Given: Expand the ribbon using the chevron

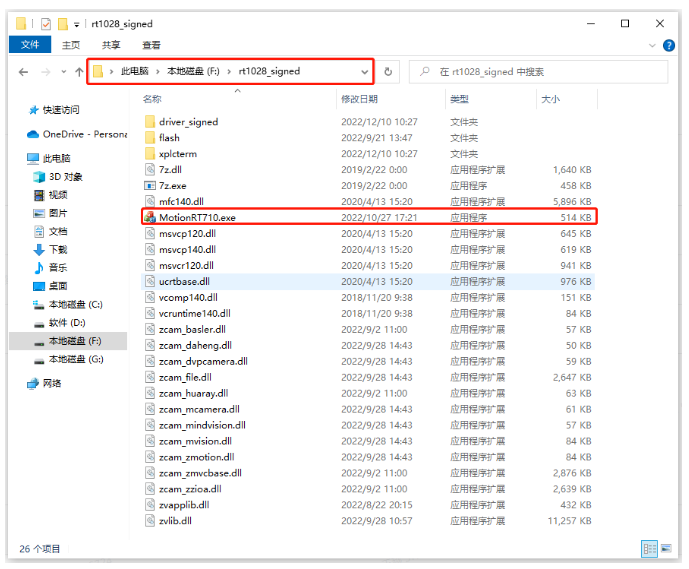Looking at the screenshot, I should pyautogui.click(x=652, y=45).
